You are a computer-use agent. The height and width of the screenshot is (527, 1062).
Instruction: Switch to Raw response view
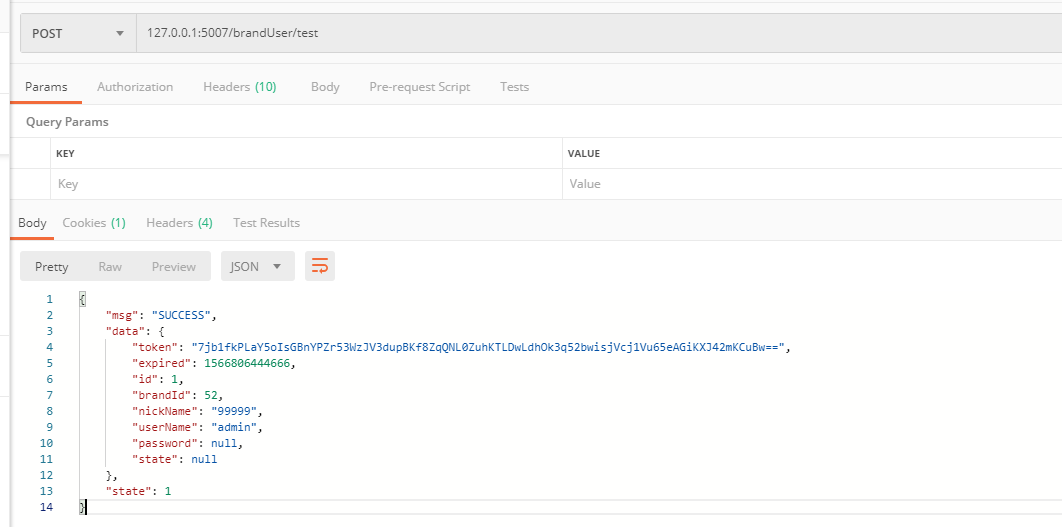pyautogui.click(x=110, y=266)
